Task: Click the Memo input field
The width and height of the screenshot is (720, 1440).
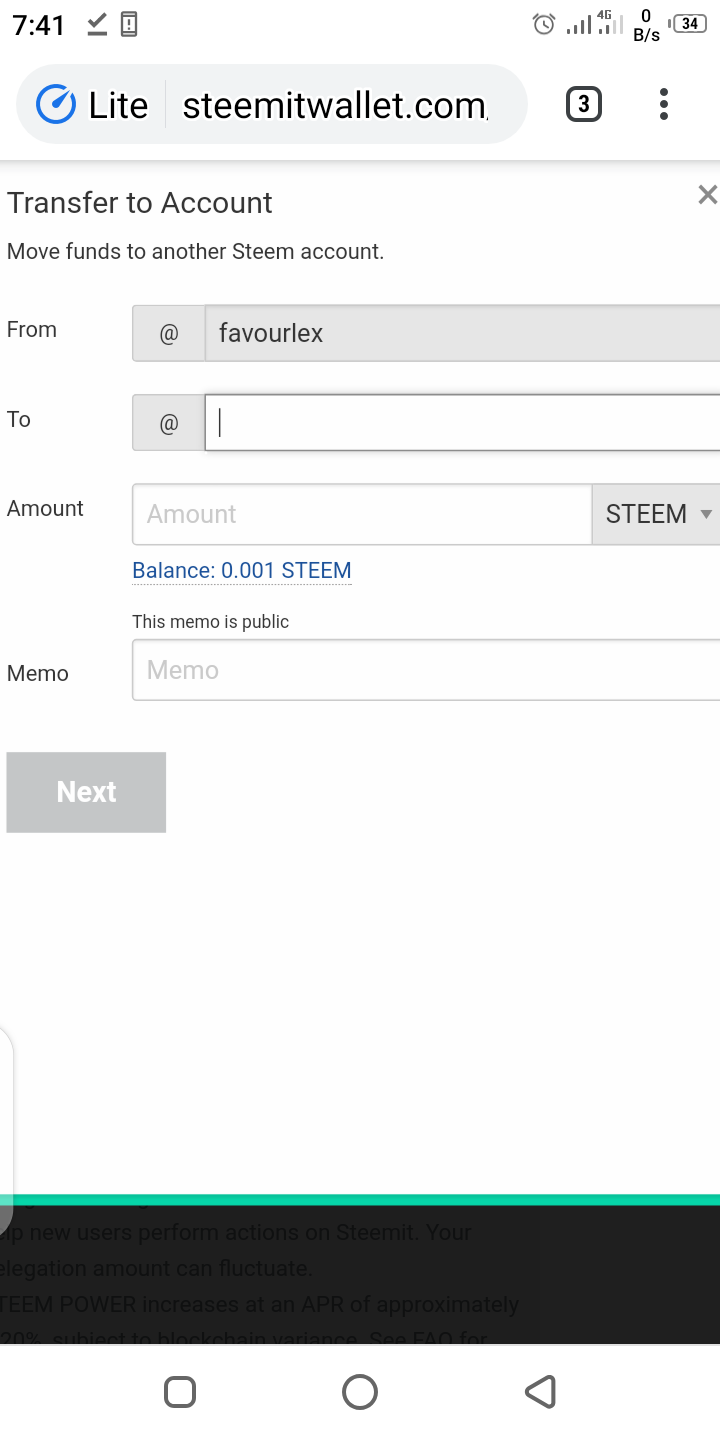Action: (x=426, y=670)
